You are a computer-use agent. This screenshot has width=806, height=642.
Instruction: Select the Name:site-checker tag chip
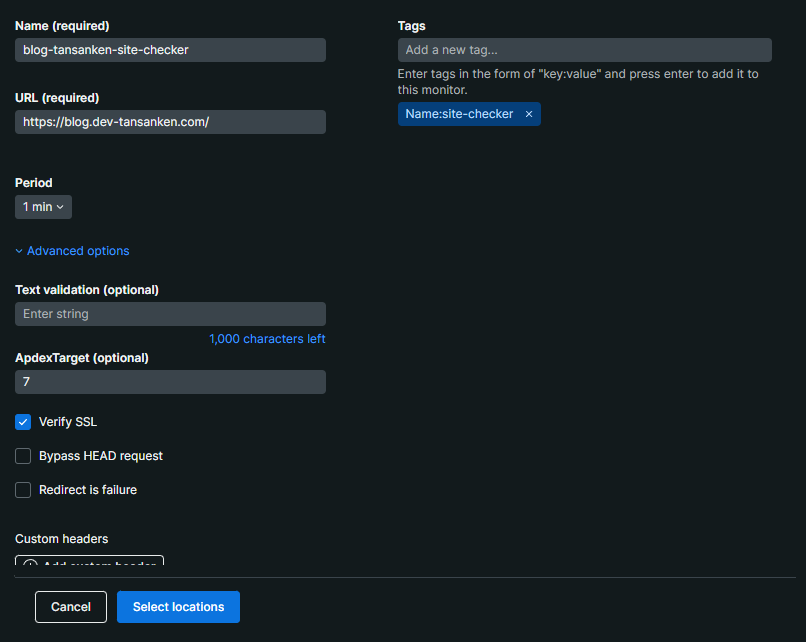click(x=459, y=114)
